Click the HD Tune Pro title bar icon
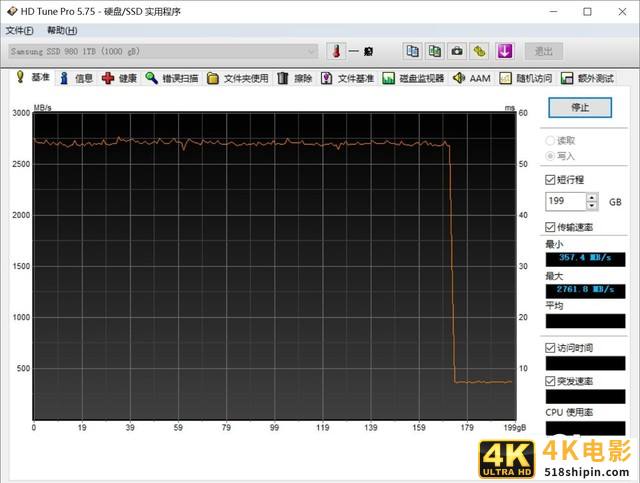640x483 pixels. point(12,11)
